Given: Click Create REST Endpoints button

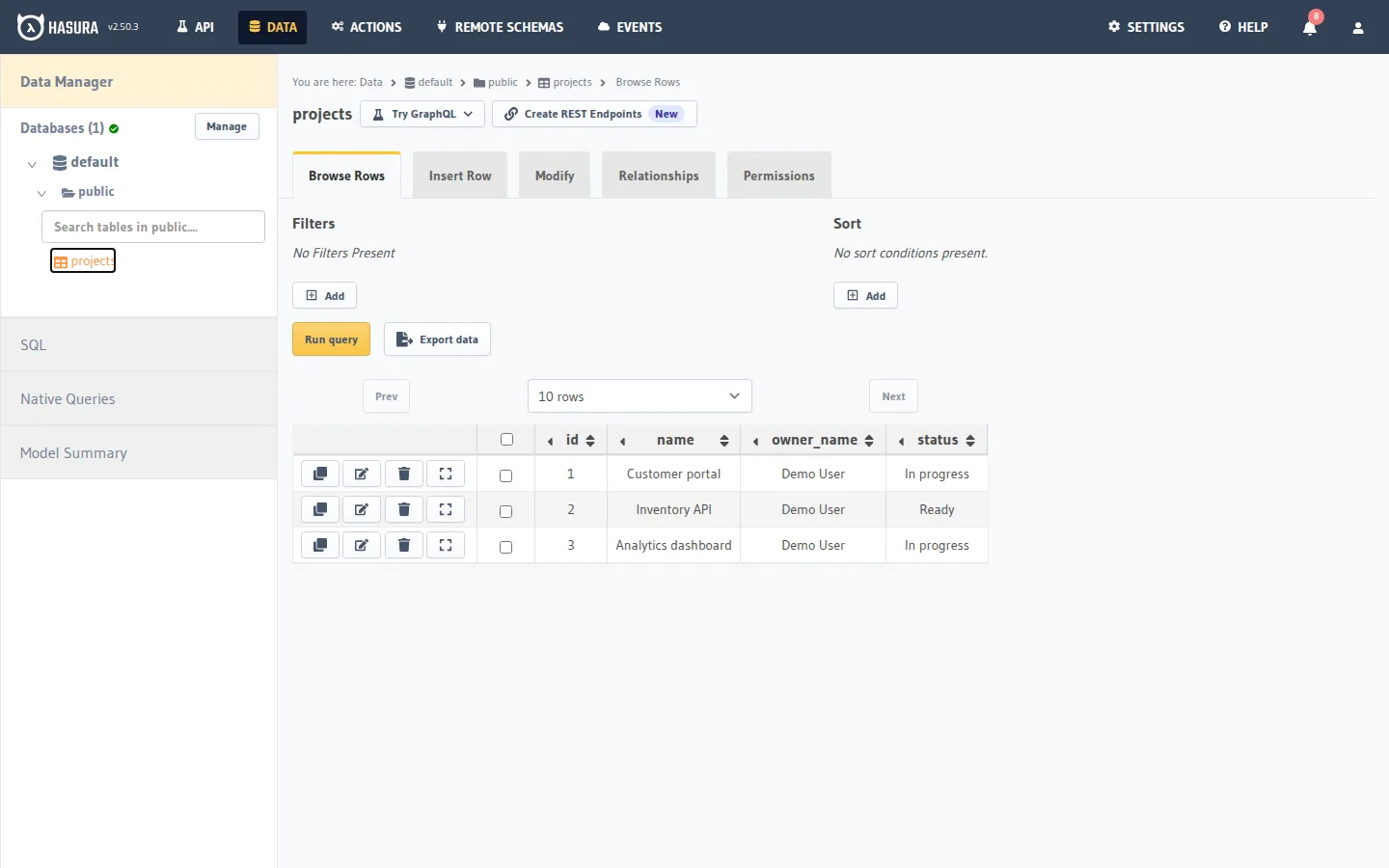Looking at the screenshot, I should pyautogui.click(x=594, y=114).
